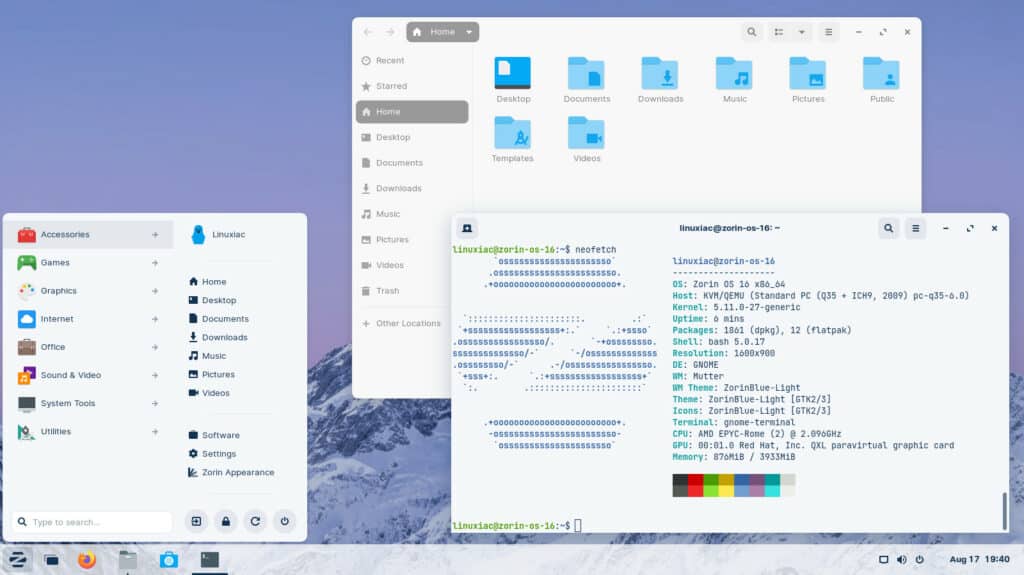Focus the Type to search field
The height and width of the screenshot is (575, 1024).
point(91,522)
